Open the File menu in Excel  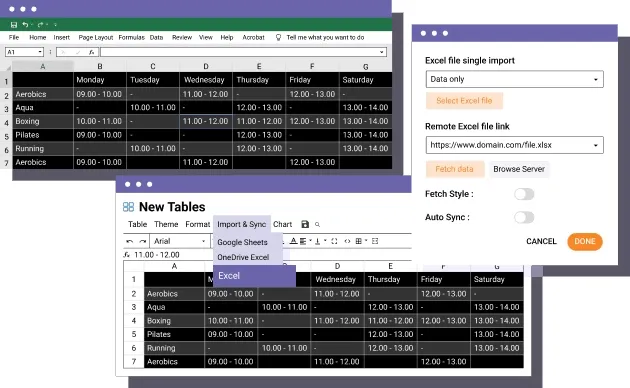(x=14, y=37)
